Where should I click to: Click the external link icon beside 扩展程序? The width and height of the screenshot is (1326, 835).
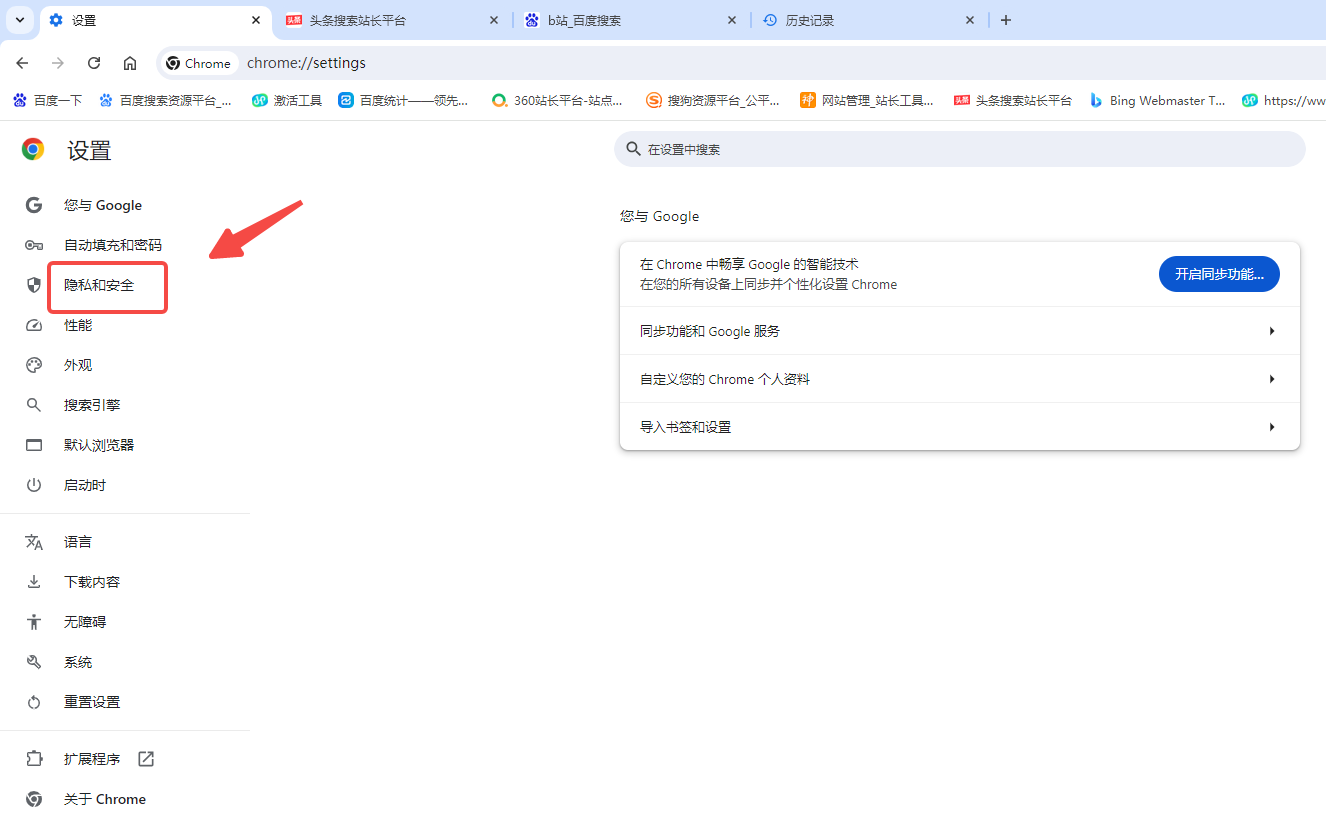pos(146,759)
